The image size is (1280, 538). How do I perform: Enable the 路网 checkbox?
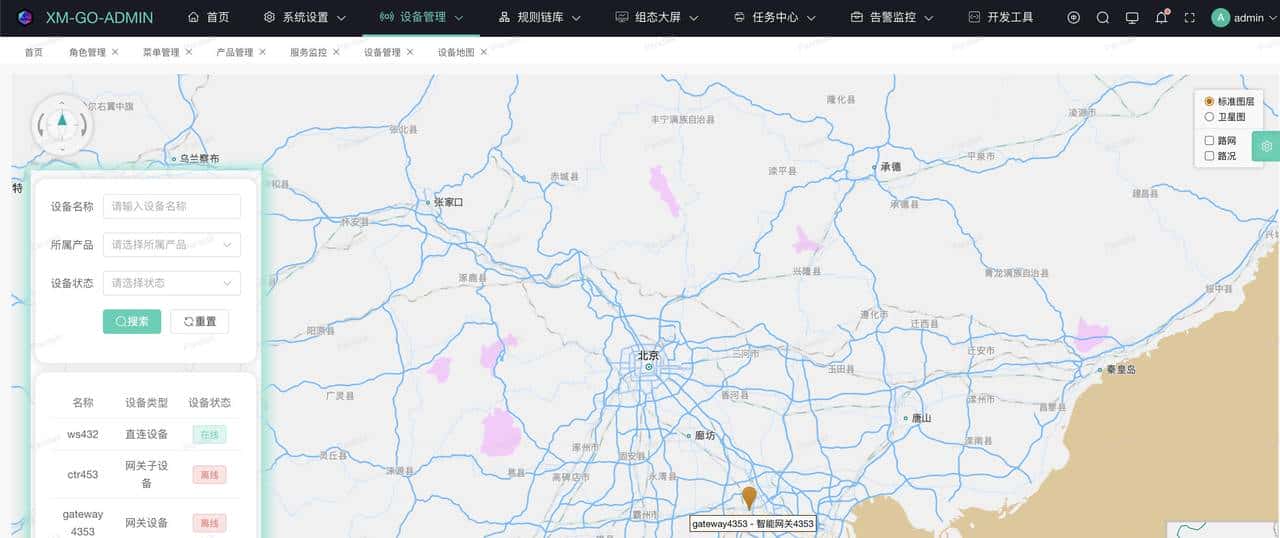click(x=1209, y=141)
